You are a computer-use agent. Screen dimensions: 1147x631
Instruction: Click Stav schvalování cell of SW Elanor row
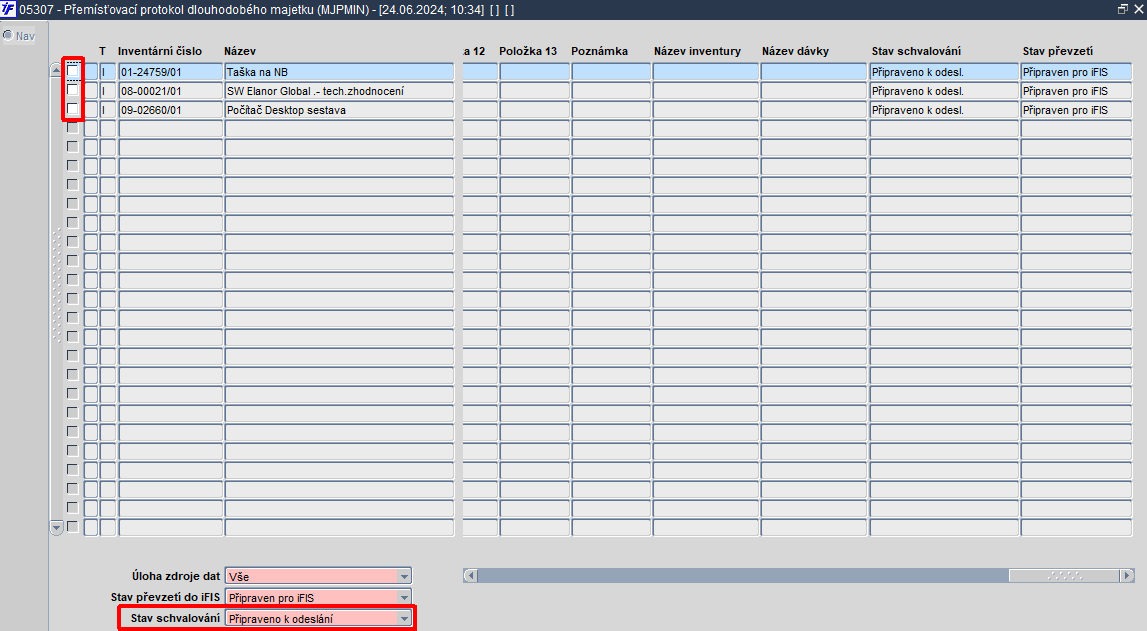pos(944,91)
